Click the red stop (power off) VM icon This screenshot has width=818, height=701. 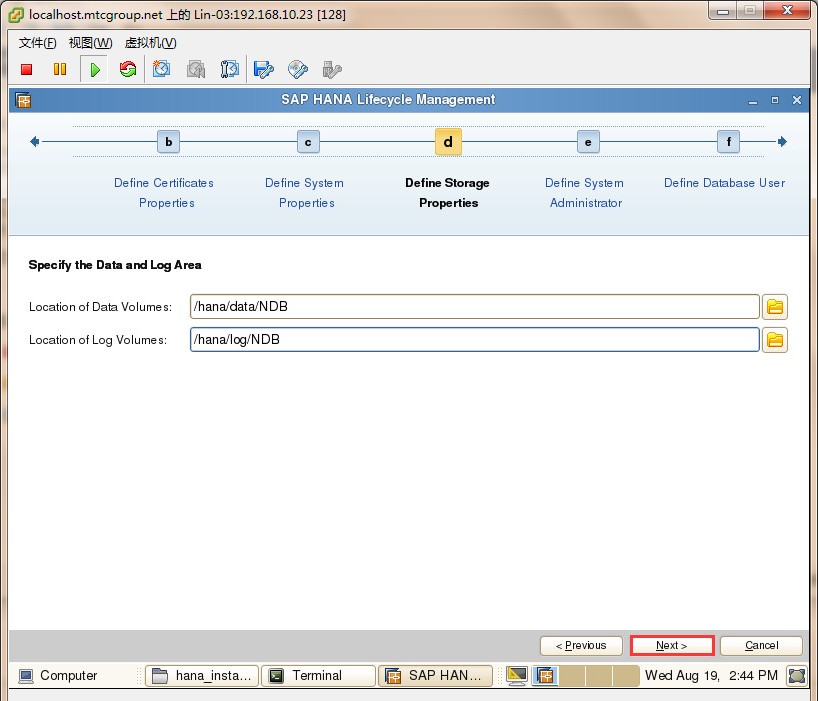27,69
